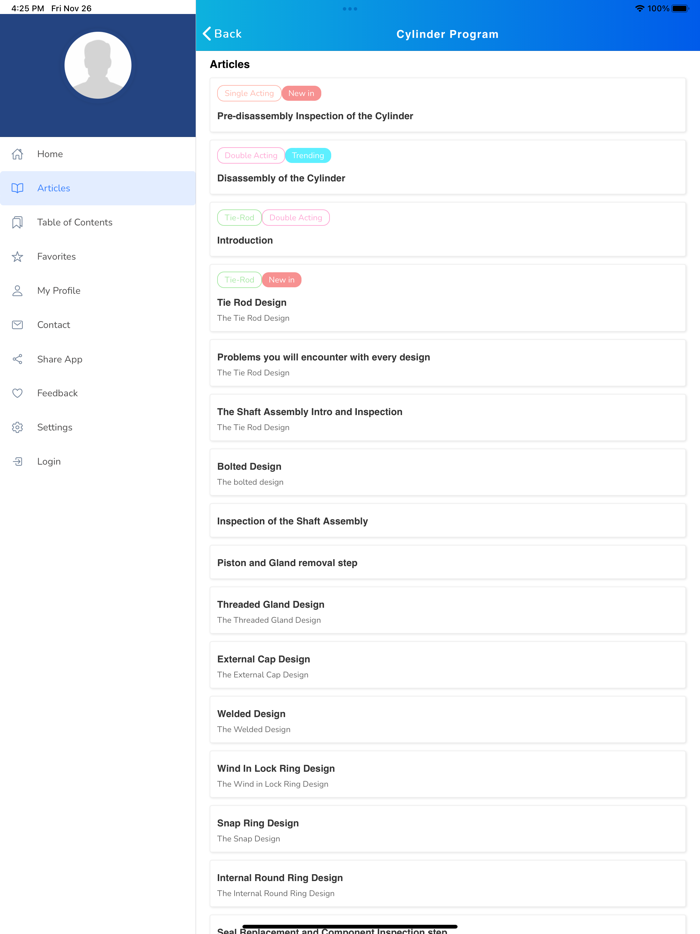Image resolution: width=700 pixels, height=934 pixels.
Task: Open the Pre-disassembly Inspection of the Cylinder article
Action: pos(315,116)
